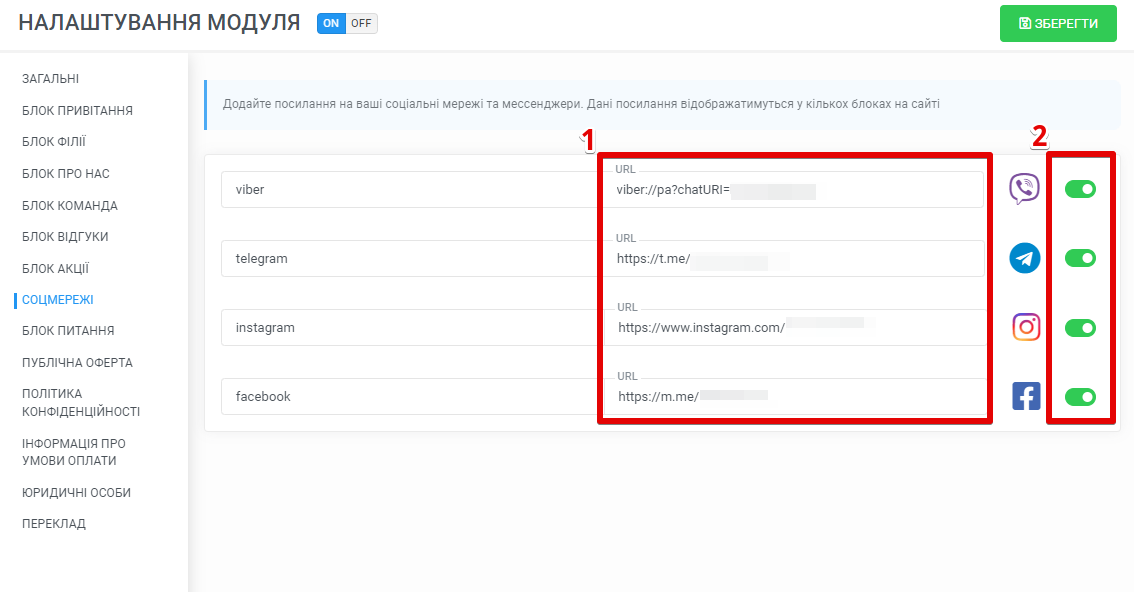Focus the telegram t.me URL field
The height and width of the screenshot is (592, 1134).
pyautogui.click(x=794, y=259)
